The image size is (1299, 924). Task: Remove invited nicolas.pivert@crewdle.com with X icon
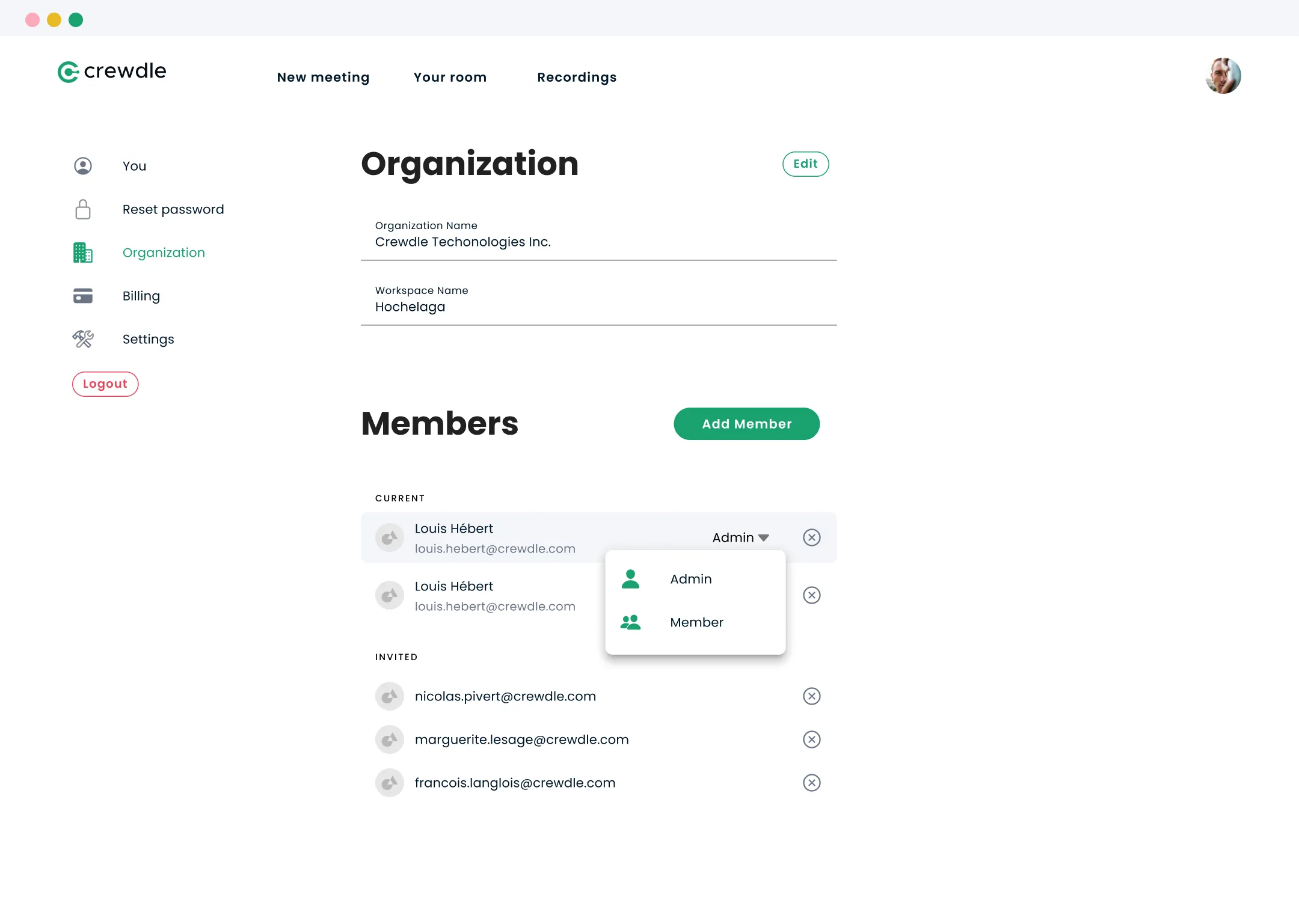pos(811,696)
